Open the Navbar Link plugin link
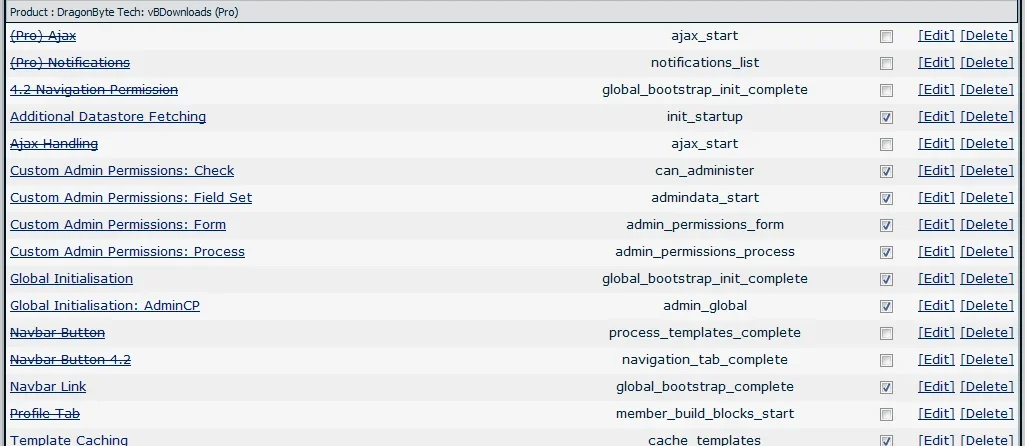This screenshot has height=446, width=1025. click(48, 386)
